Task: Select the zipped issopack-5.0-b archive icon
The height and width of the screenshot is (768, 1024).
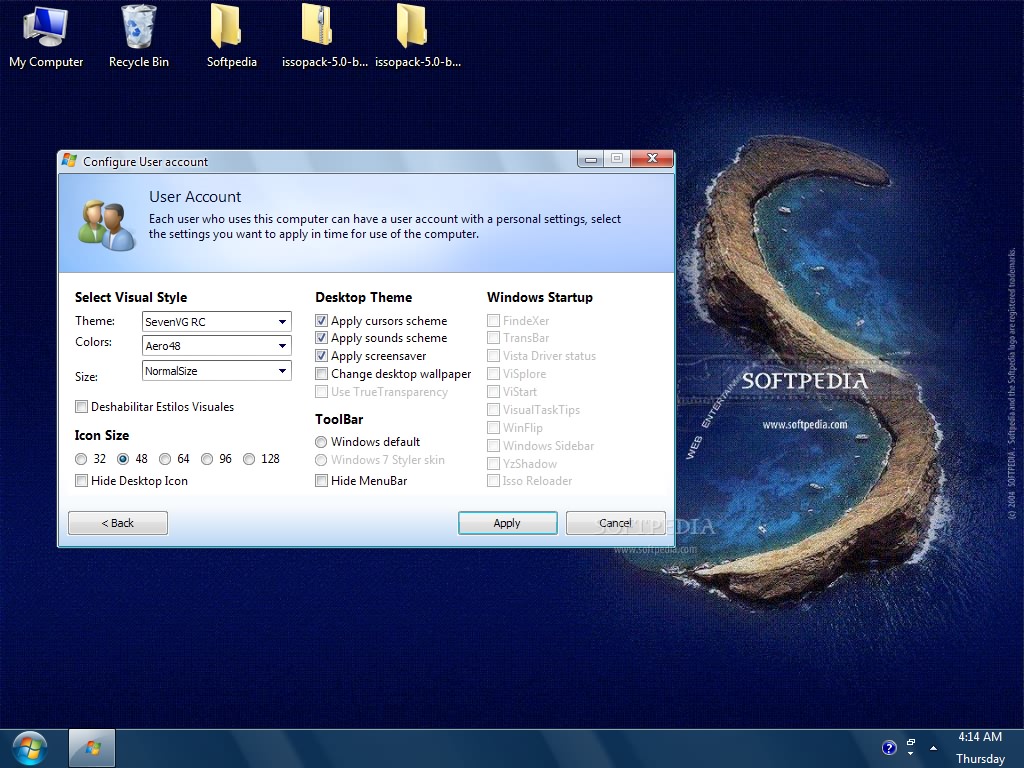Action: (325, 36)
